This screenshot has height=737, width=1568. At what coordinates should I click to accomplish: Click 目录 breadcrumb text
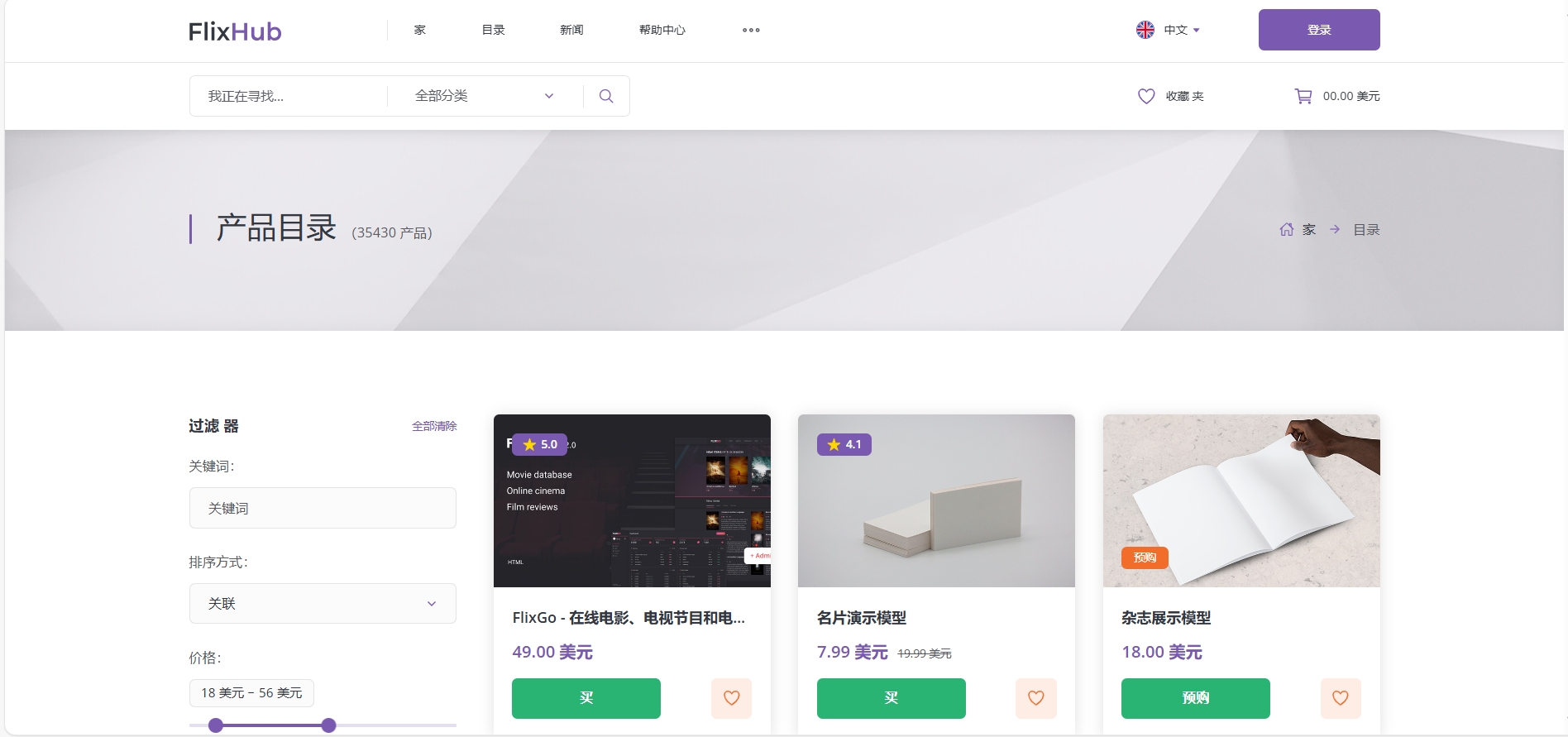point(1366,229)
